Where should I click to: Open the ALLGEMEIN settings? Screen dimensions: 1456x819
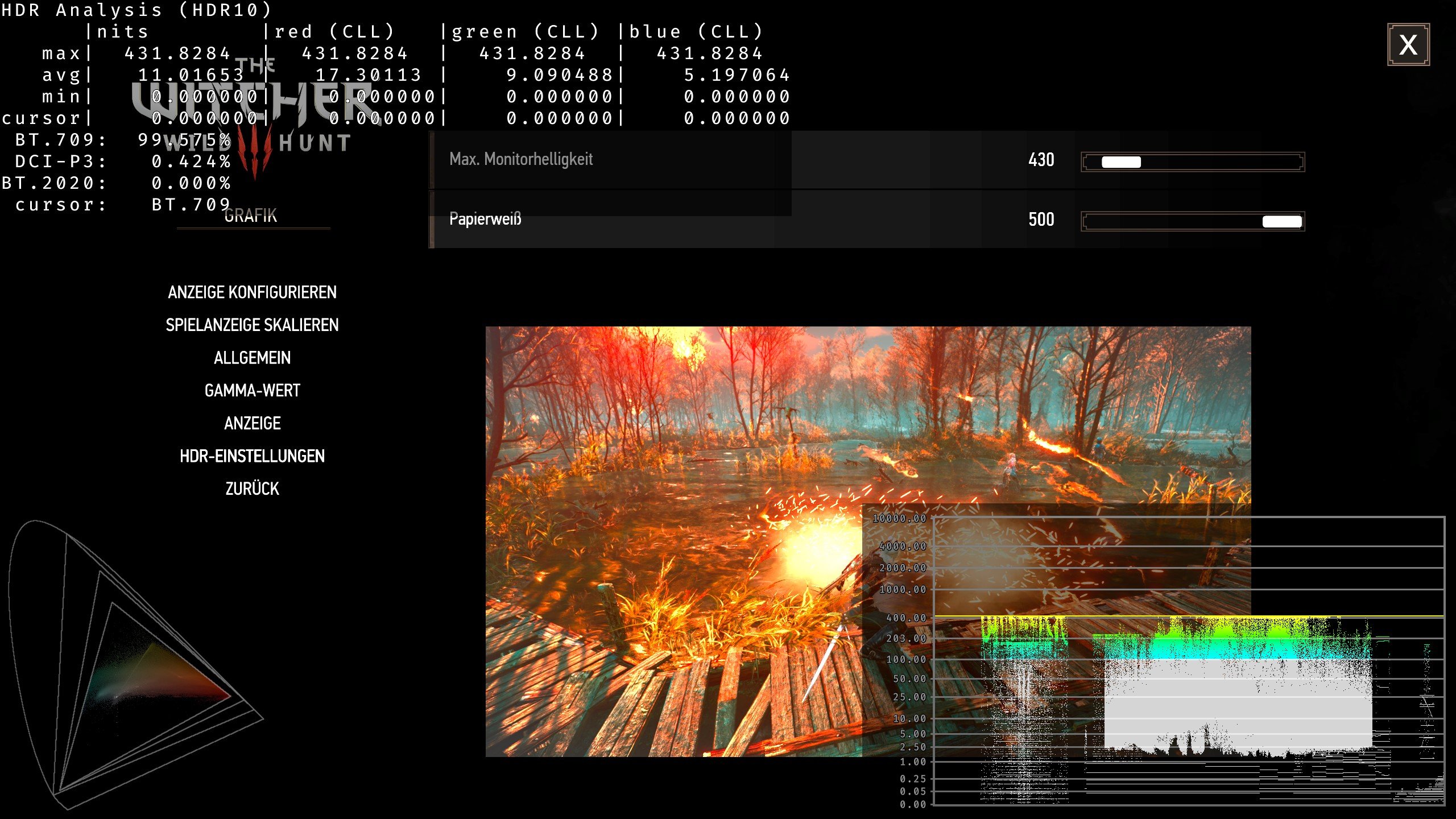tap(252, 358)
